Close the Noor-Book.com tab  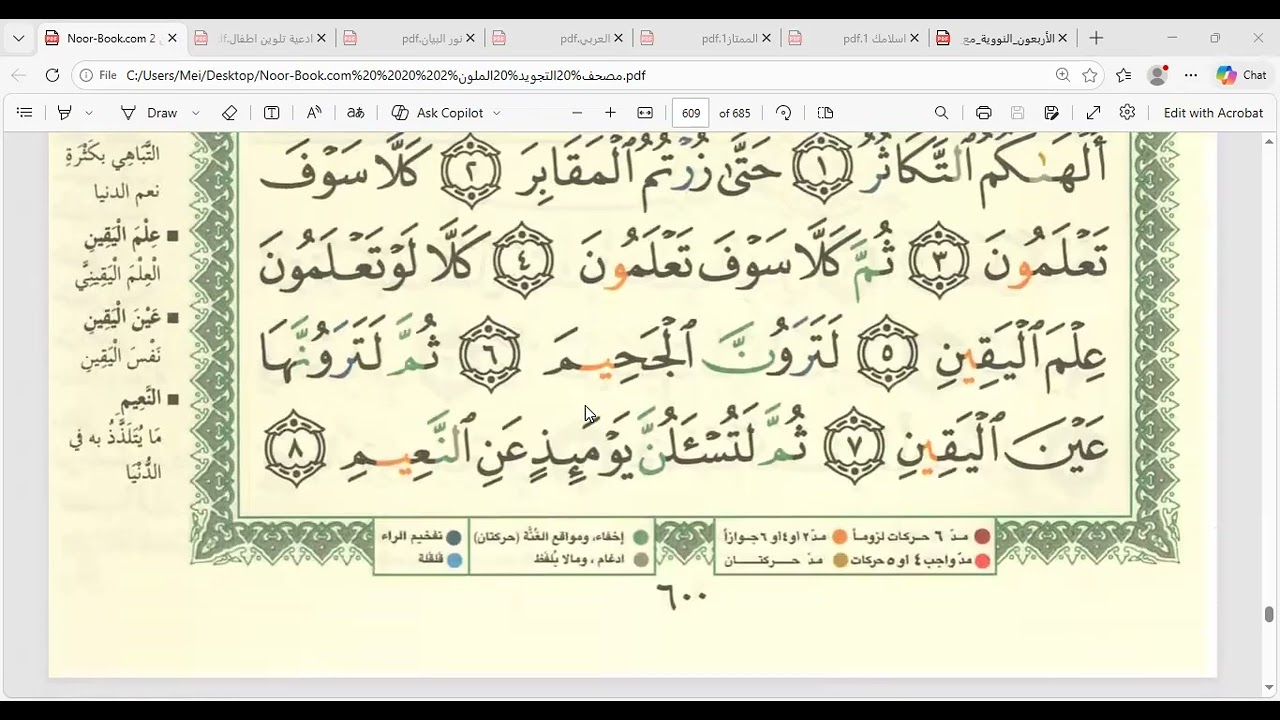click(172, 38)
